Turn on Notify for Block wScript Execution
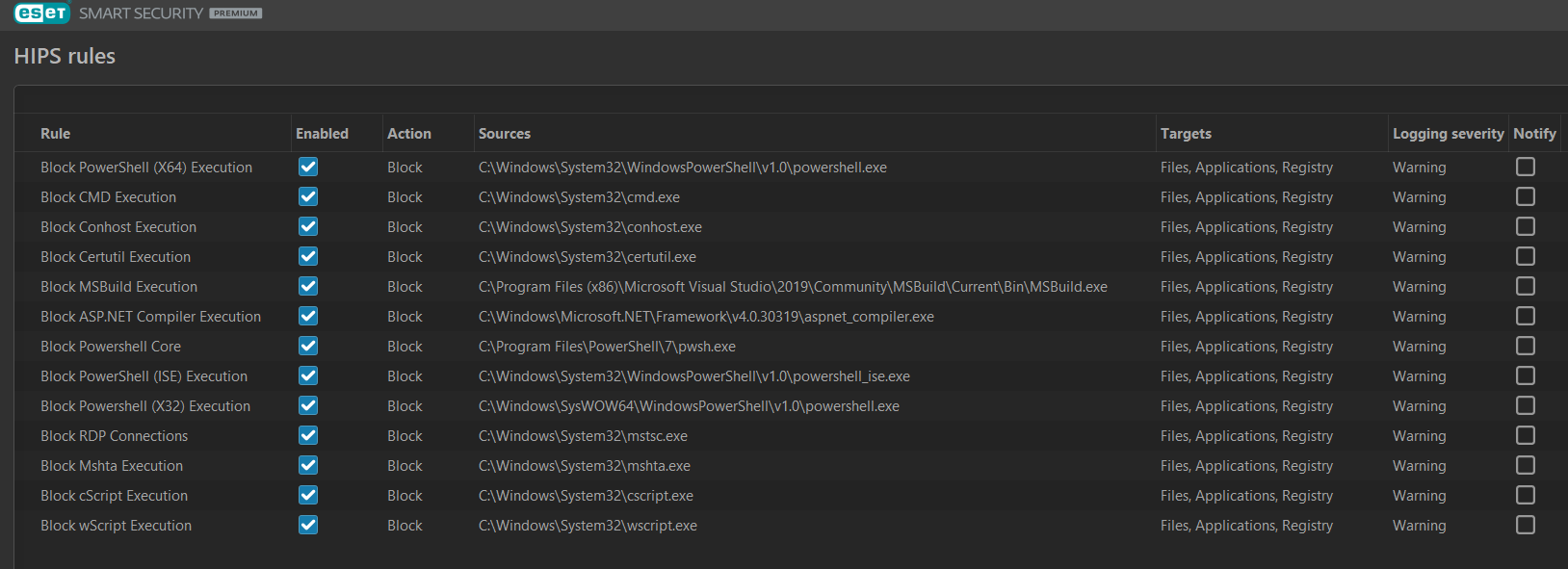The image size is (1568, 569). [1525, 525]
